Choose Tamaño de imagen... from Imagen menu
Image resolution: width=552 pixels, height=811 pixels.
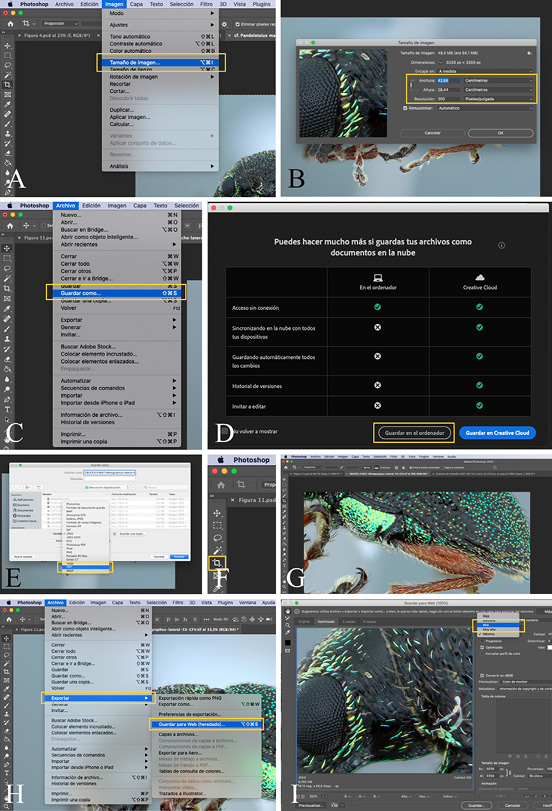(160, 62)
